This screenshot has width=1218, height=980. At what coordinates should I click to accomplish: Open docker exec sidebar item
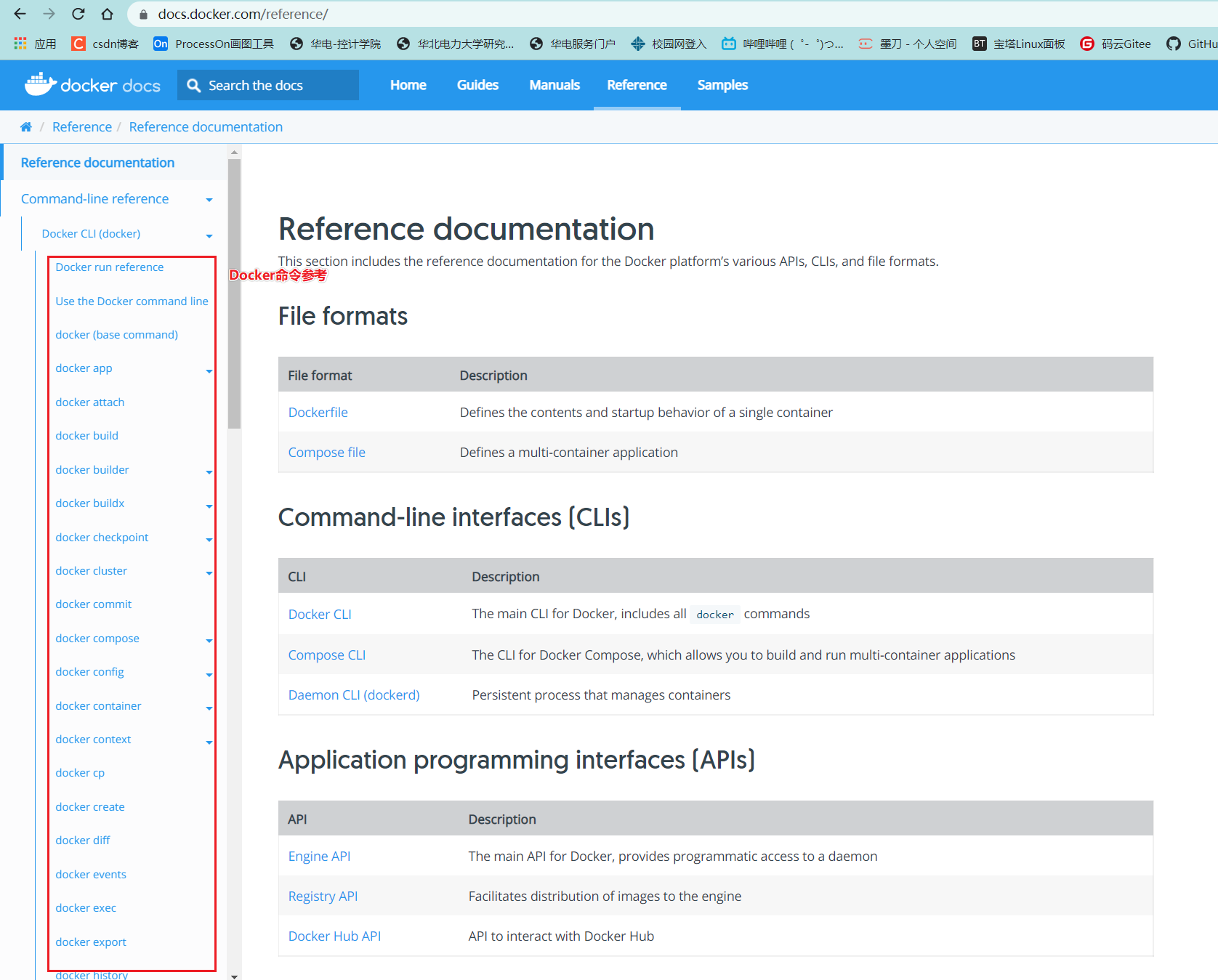86,908
